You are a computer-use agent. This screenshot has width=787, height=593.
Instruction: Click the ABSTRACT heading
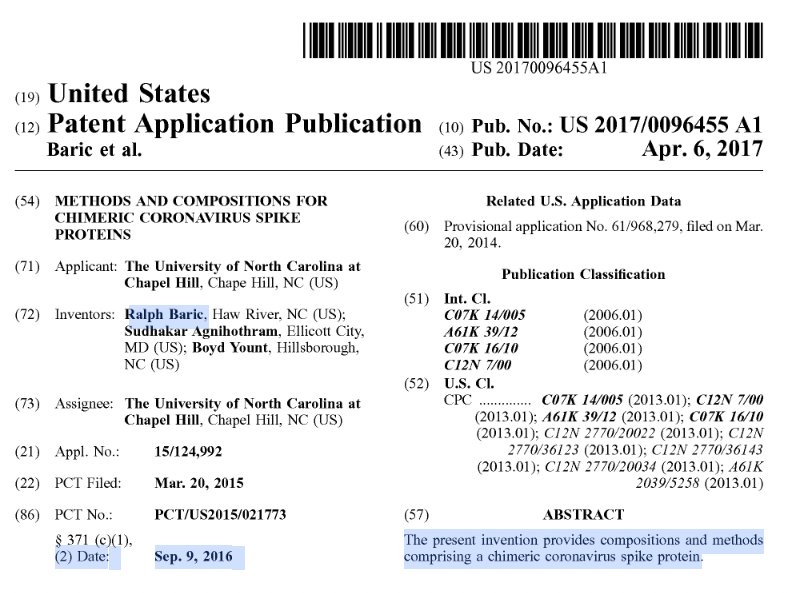583,515
